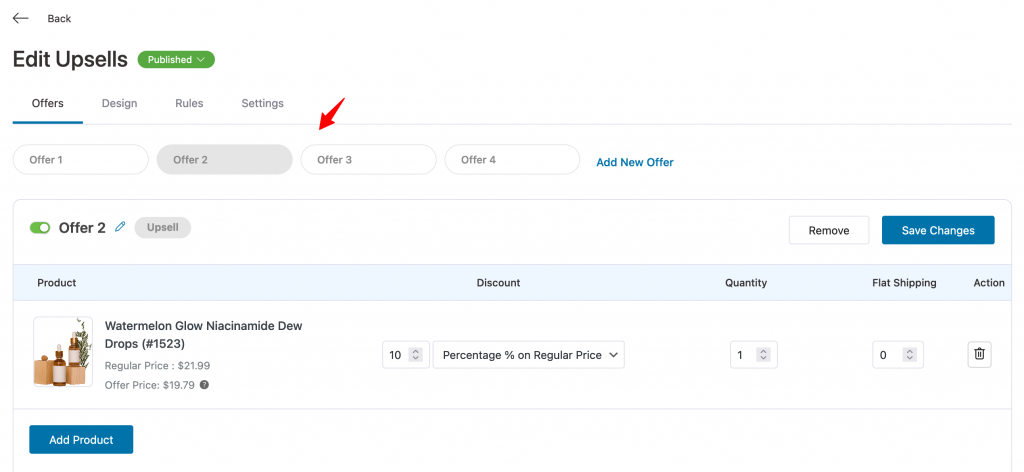
Task: Click the pencil icon to rename Offer 2
Action: coord(120,227)
